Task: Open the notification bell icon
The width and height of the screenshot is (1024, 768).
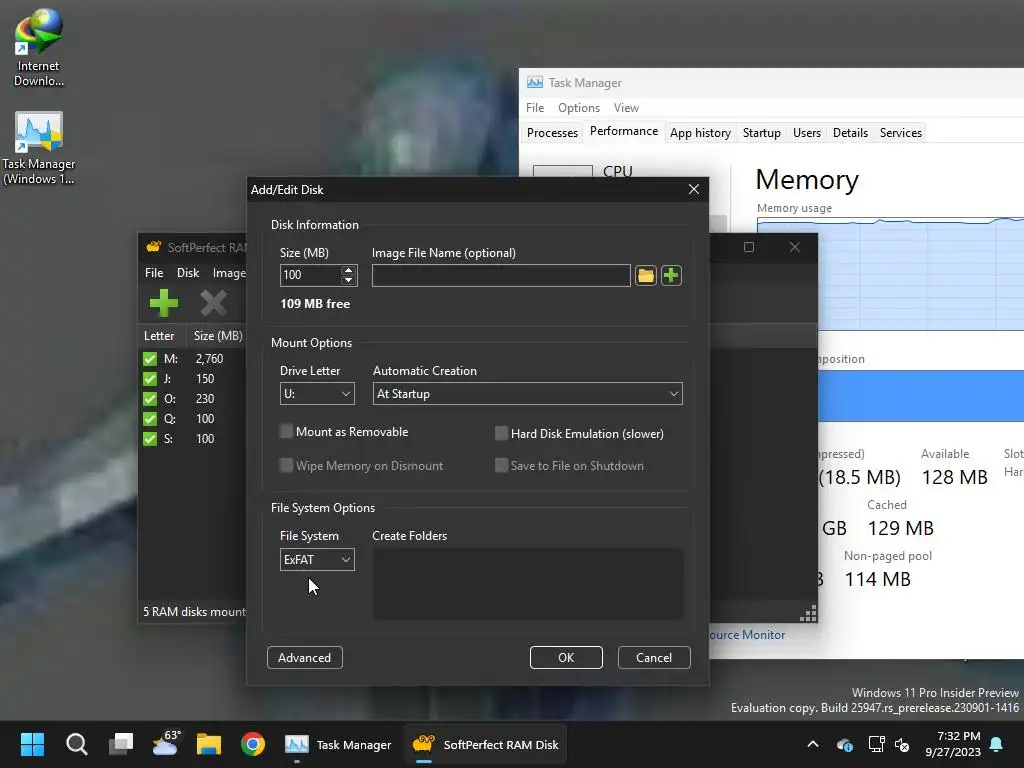Action: (x=997, y=744)
